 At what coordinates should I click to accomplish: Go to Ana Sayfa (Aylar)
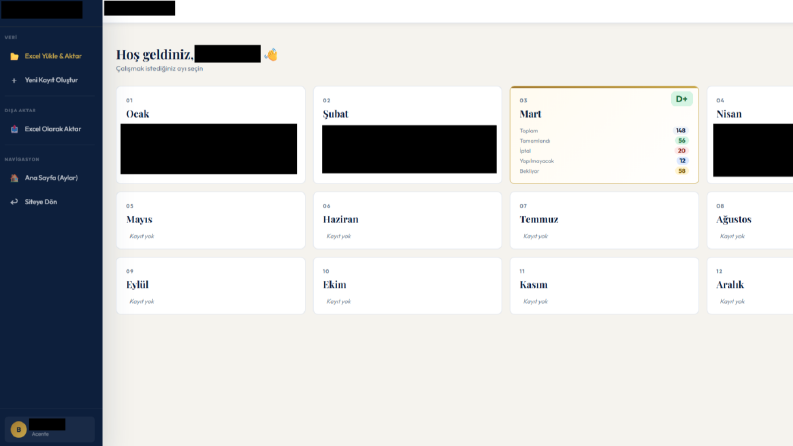50,178
